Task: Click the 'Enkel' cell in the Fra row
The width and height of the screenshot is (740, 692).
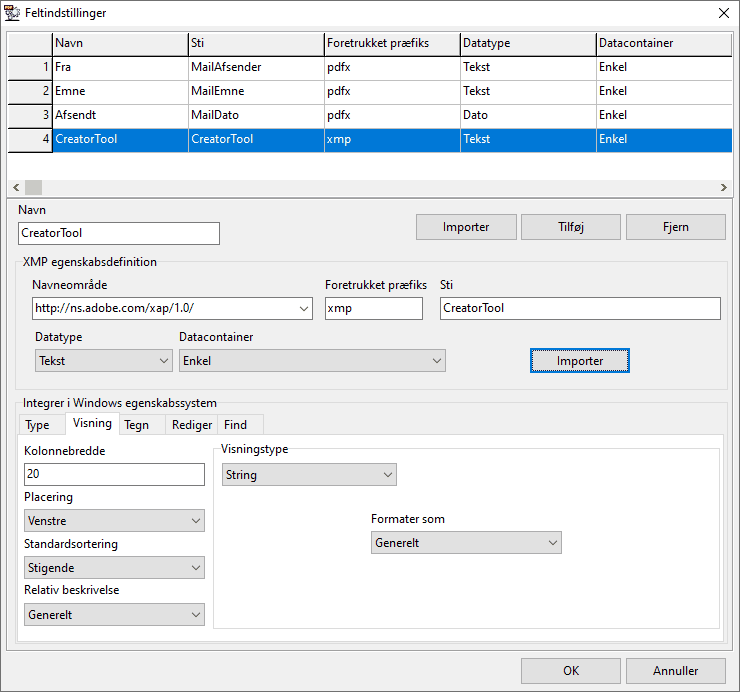Action: 664,68
